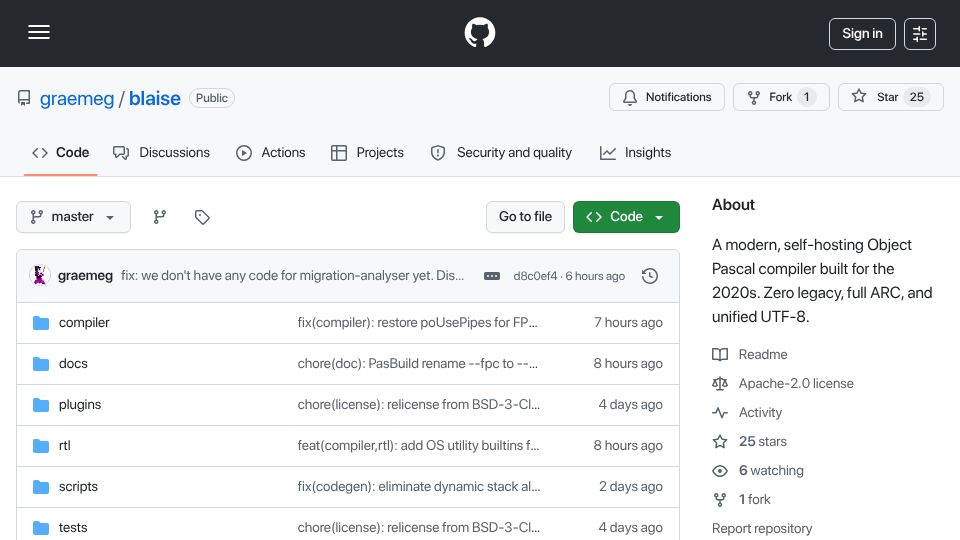This screenshot has width=960, height=540.
Task: Click the license scales icon
Action: pyautogui.click(x=720, y=384)
